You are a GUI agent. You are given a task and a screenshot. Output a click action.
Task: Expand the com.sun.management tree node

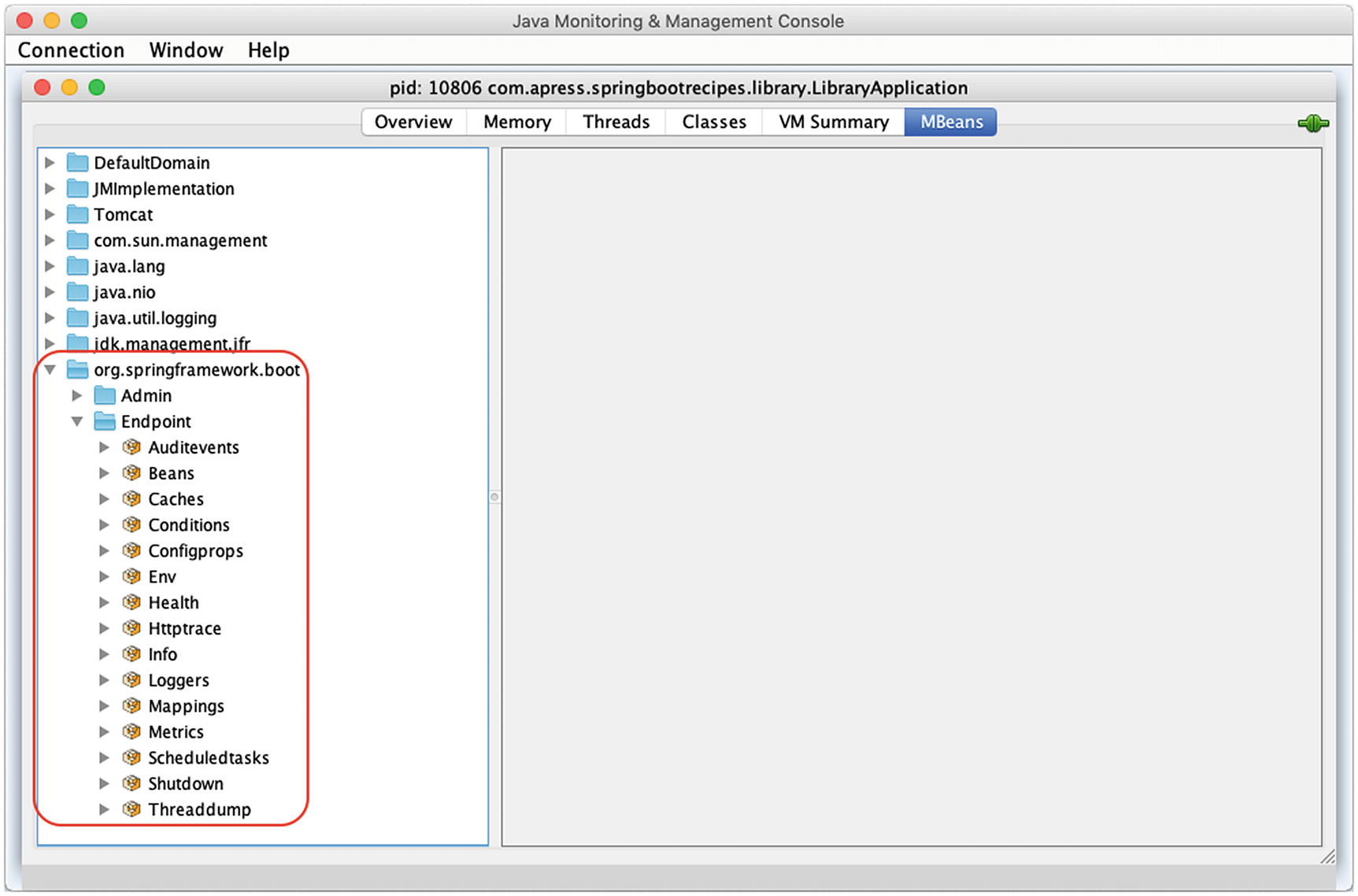[50, 240]
